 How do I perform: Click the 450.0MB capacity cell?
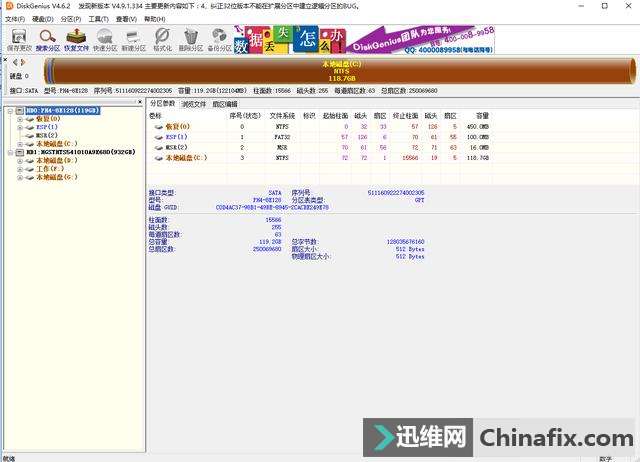(478, 127)
